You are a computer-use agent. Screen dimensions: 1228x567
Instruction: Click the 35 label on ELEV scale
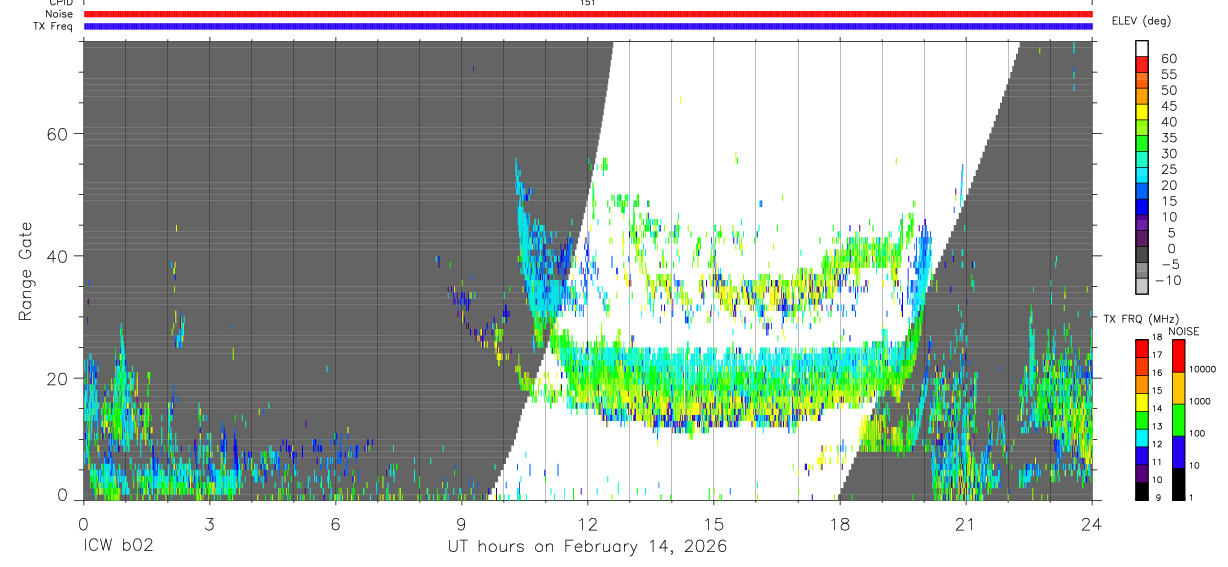coord(1168,138)
